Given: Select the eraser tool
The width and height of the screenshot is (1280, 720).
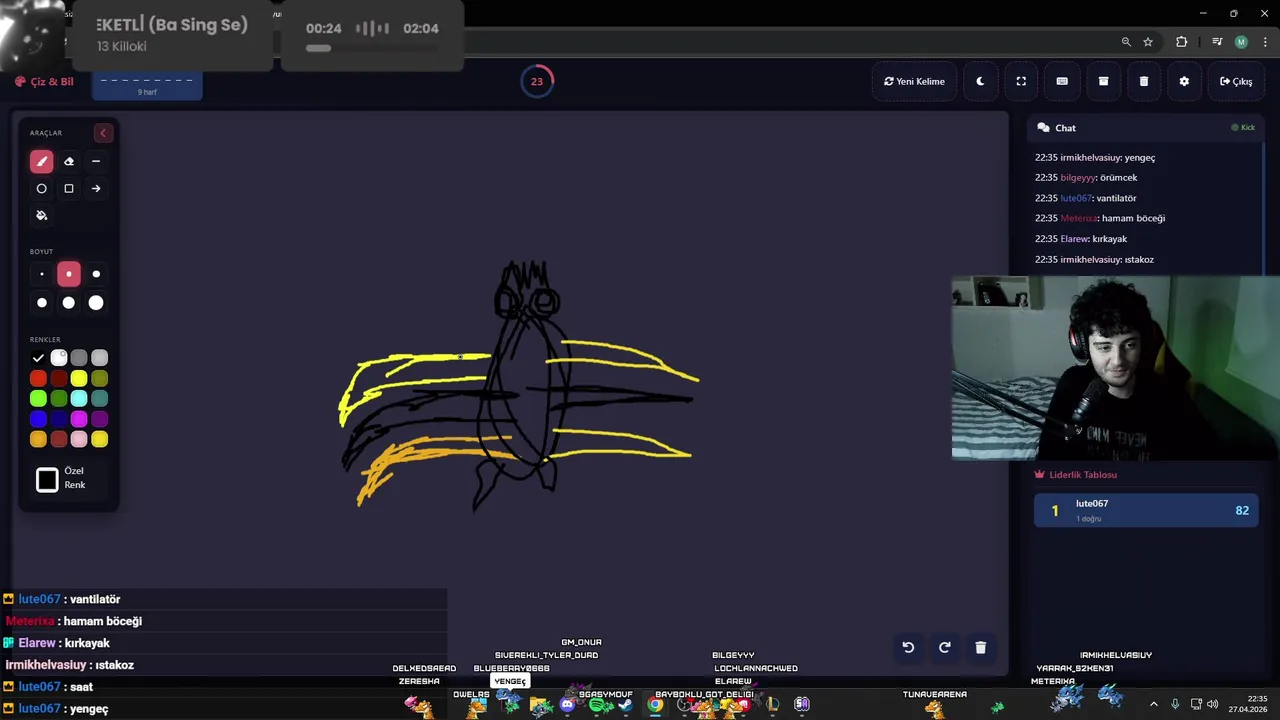Looking at the screenshot, I should 69,161.
